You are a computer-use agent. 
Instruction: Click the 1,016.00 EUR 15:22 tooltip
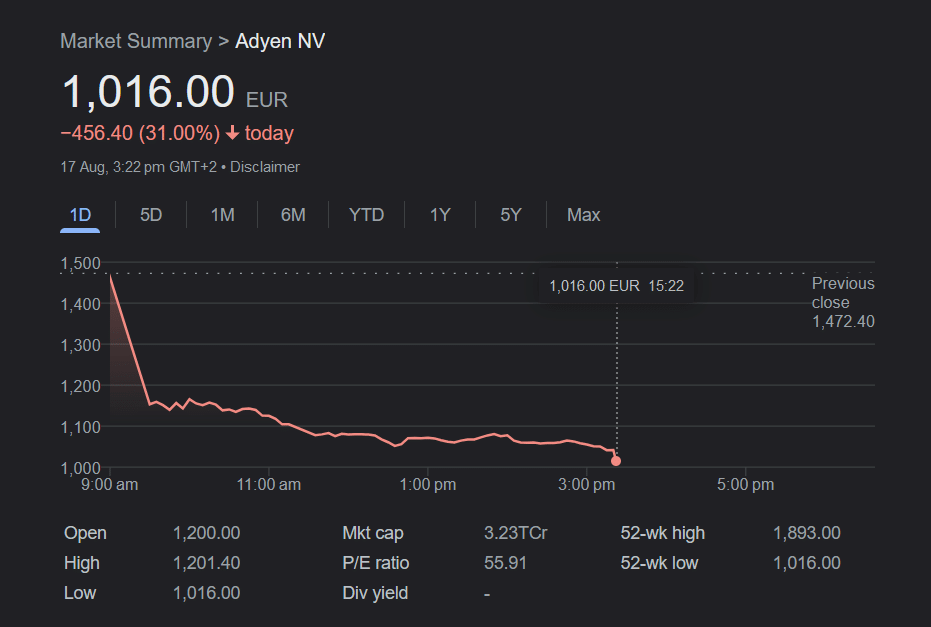616,286
